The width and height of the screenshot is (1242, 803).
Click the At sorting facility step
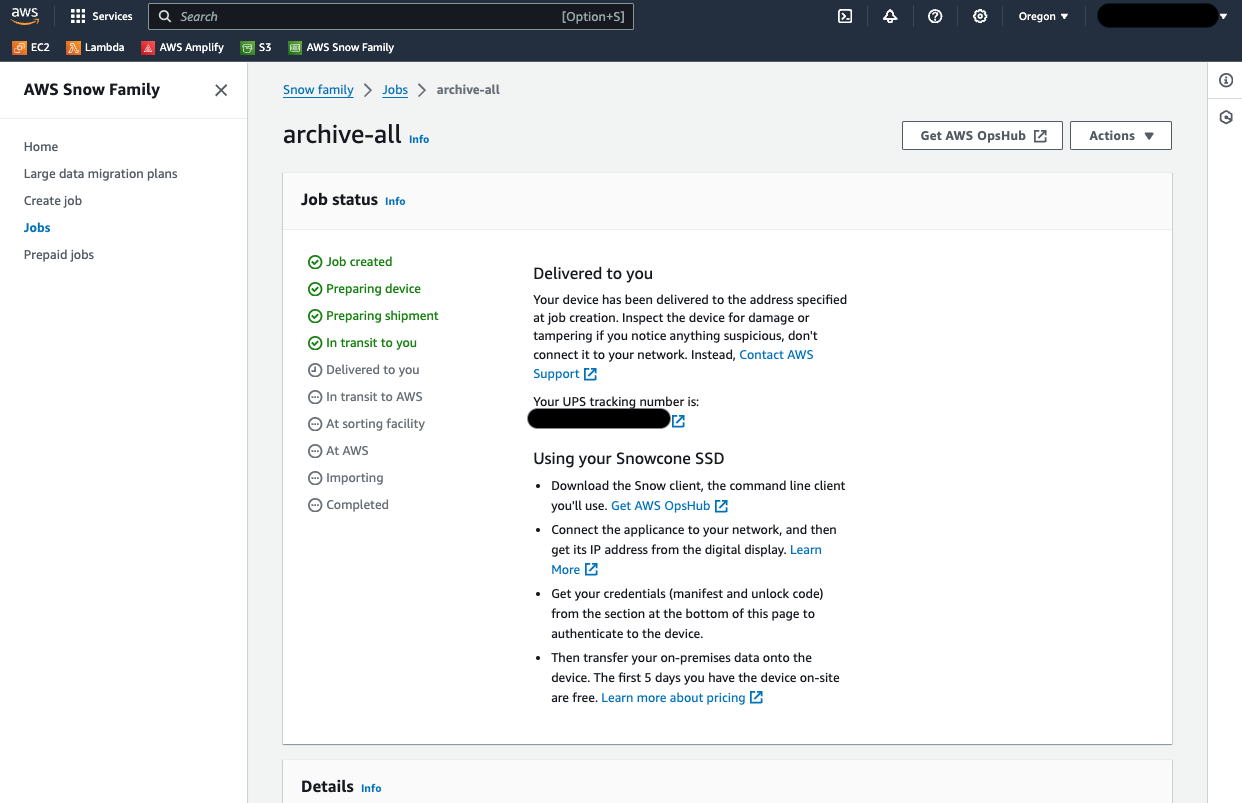[366, 424]
